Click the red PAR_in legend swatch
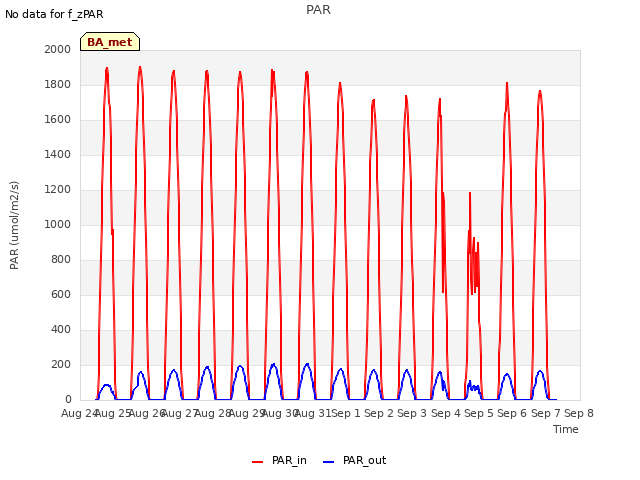Screen dimensions: 640x480 [x=258, y=462]
